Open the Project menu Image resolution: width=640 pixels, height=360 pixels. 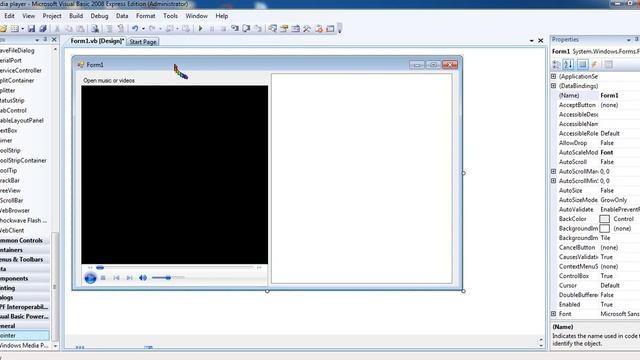[x=52, y=16]
